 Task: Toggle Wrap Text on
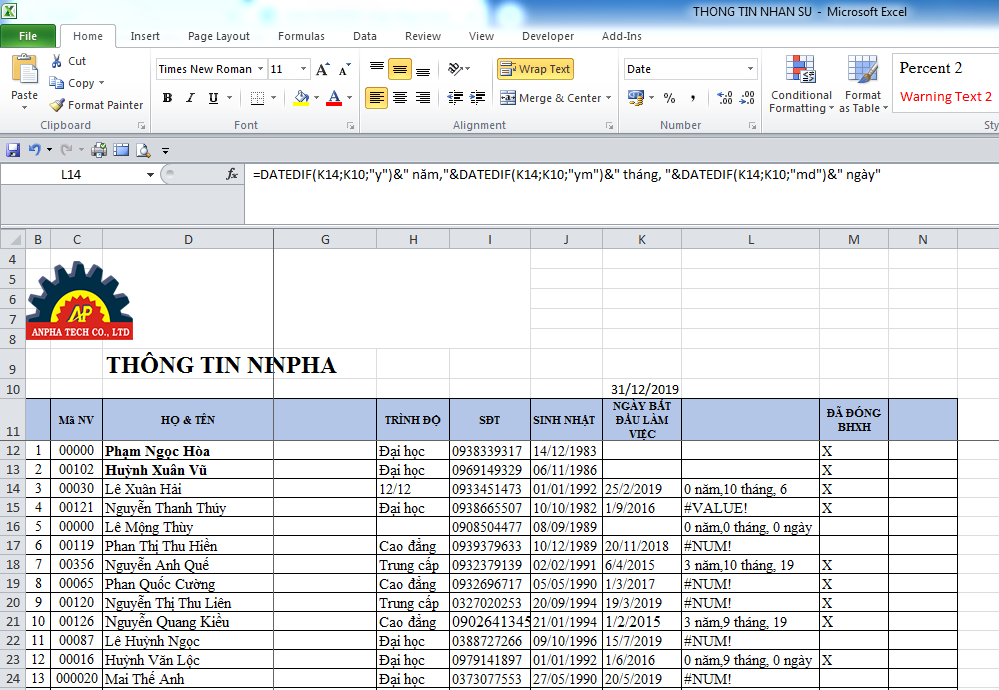pyautogui.click(x=535, y=69)
